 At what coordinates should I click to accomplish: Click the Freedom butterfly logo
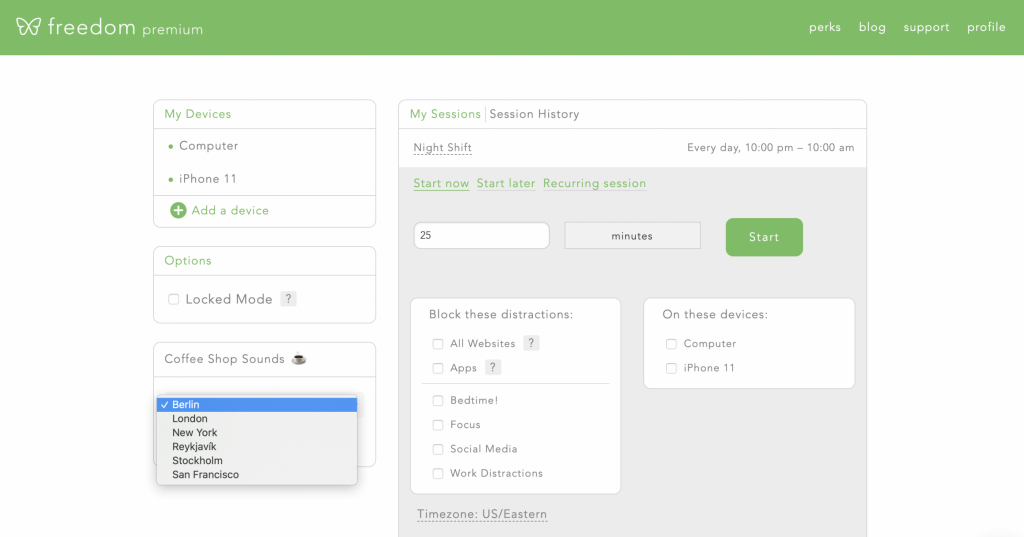point(29,27)
